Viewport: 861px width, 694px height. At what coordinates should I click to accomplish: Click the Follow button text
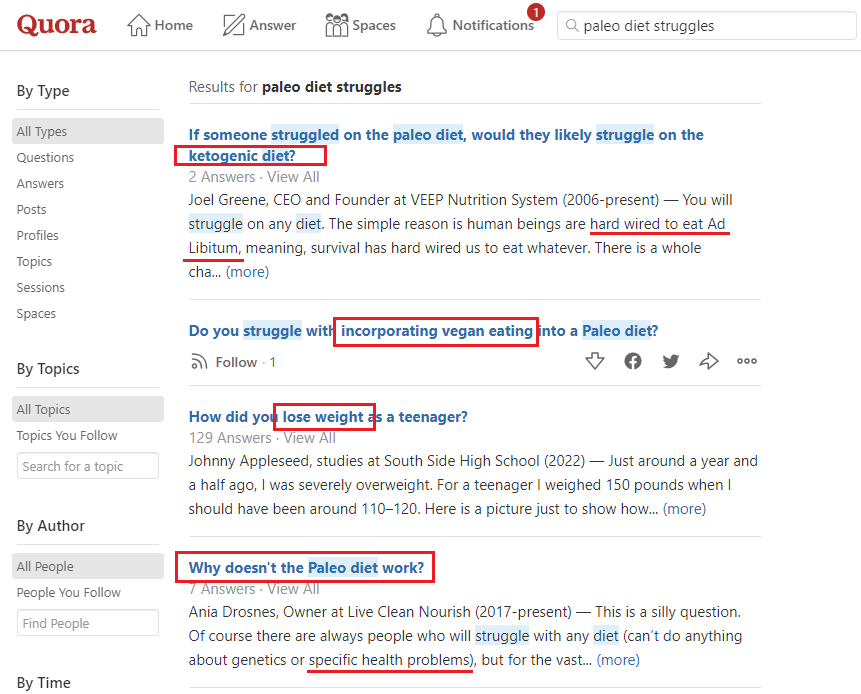236,362
